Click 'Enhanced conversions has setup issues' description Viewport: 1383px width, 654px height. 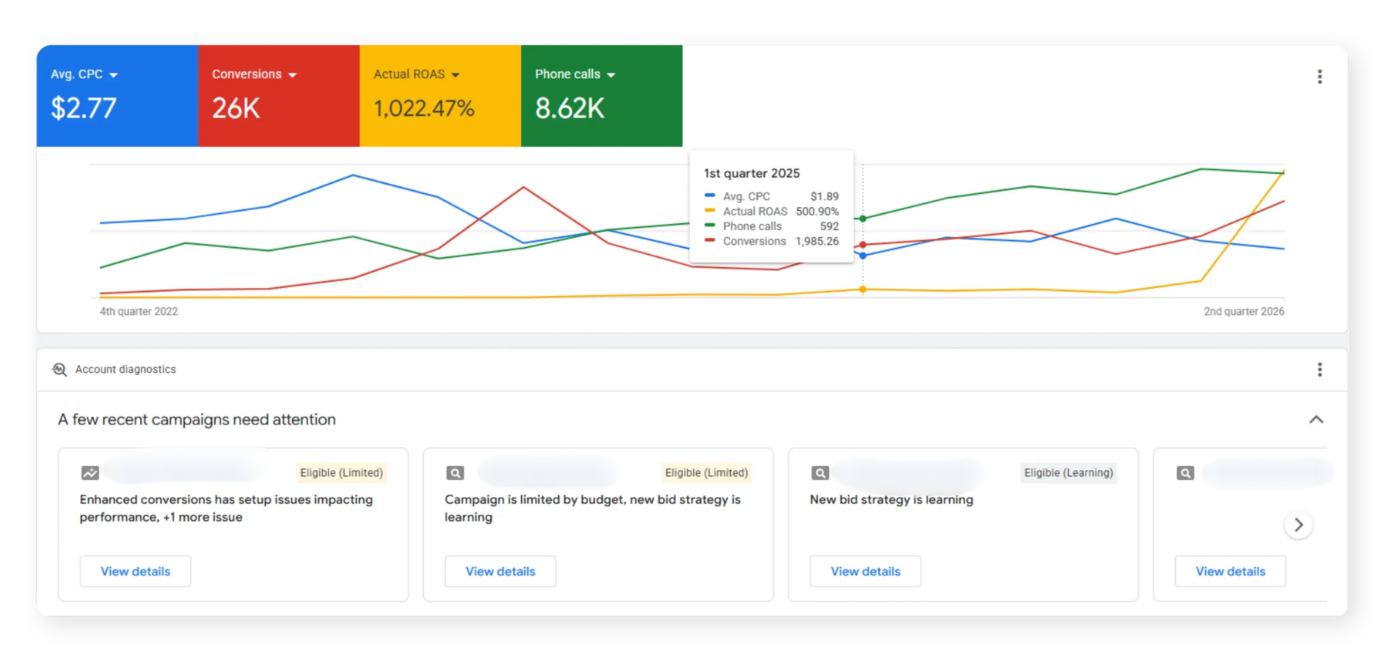pyautogui.click(x=226, y=509)
